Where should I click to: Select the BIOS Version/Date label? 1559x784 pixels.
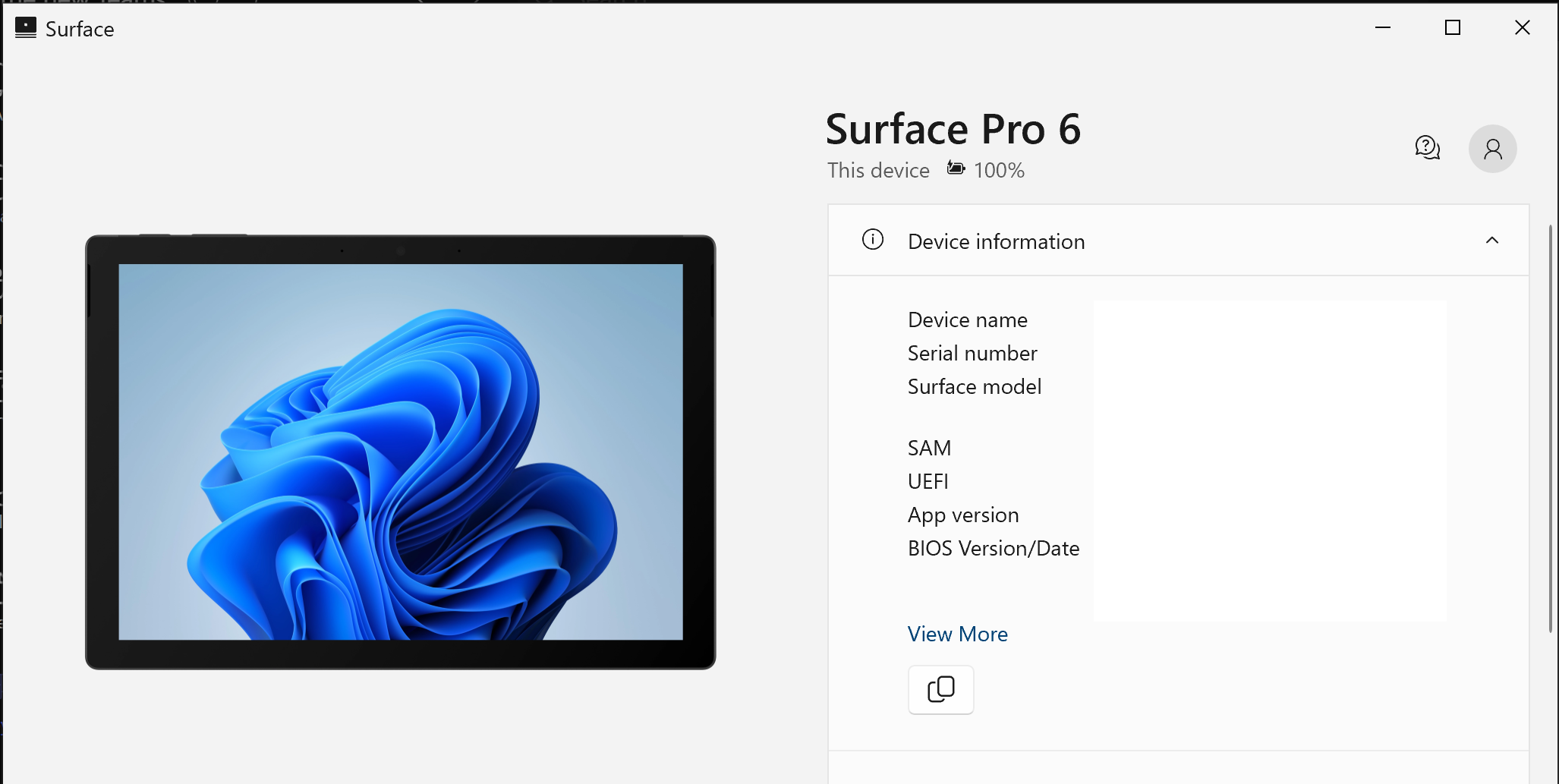point(993,548)
